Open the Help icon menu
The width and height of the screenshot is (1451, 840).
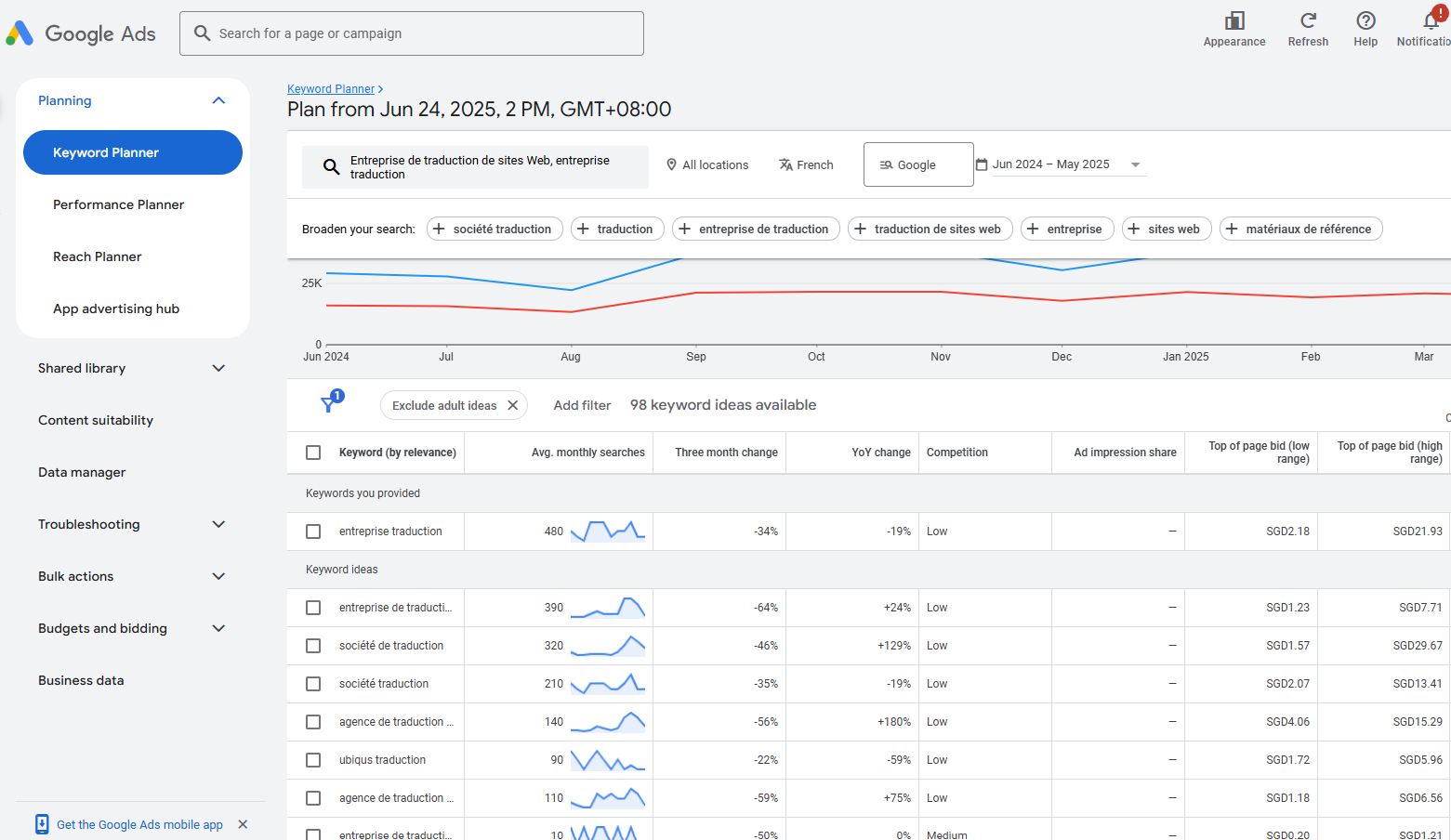click(x=1365, y=21)
